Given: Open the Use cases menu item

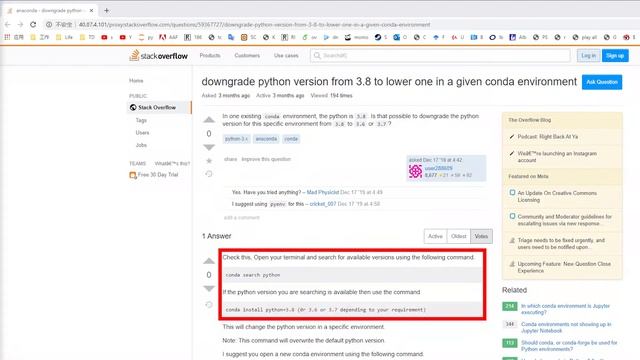Looking at the screenshot, I should (286, 56).
